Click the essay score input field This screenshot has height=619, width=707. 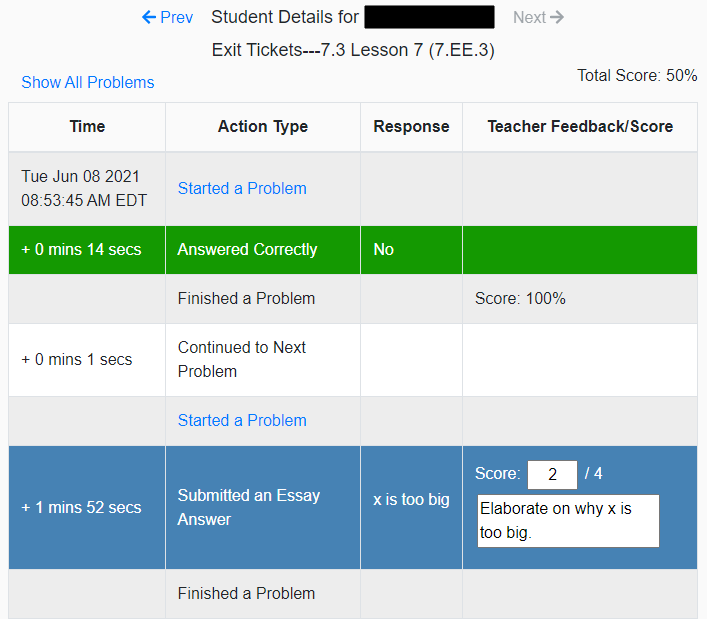[552, 474]
